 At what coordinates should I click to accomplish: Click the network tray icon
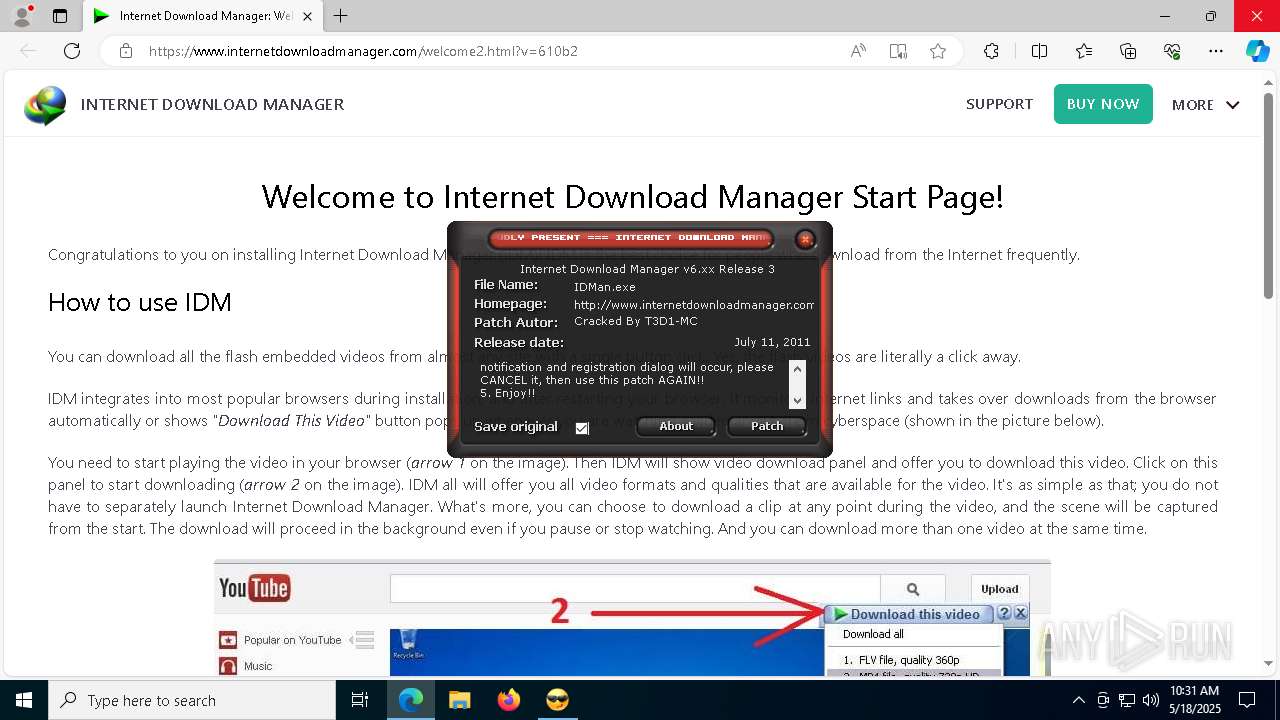pyautogui.click(x=1127, y=700)
